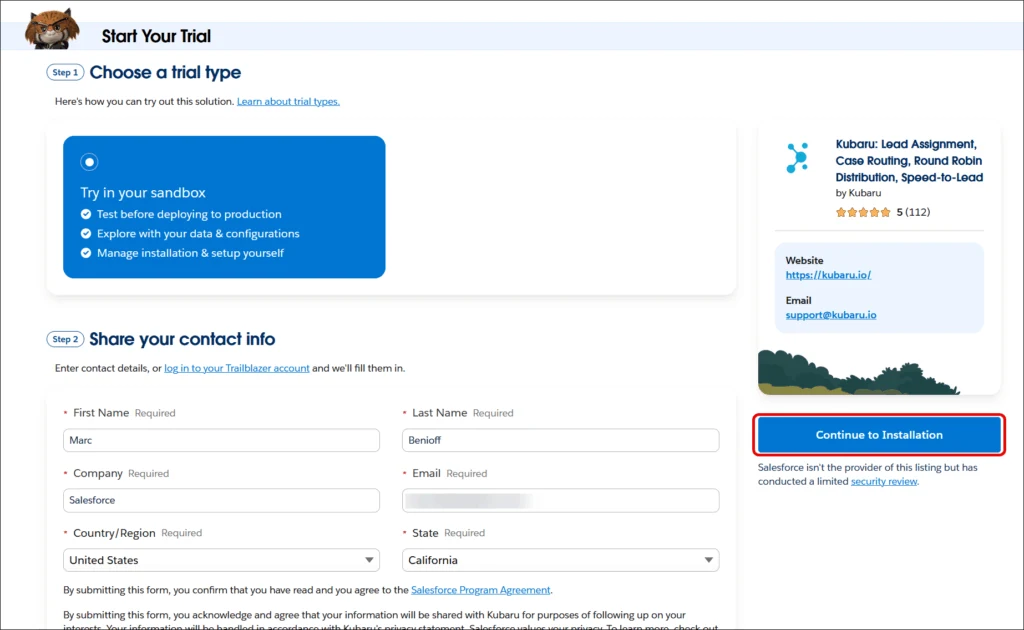Image resolution: width=1024 pixels, height=630 pixels.
Task: Click the Last Name field containing Benioff
Action: tap(560, 440)
